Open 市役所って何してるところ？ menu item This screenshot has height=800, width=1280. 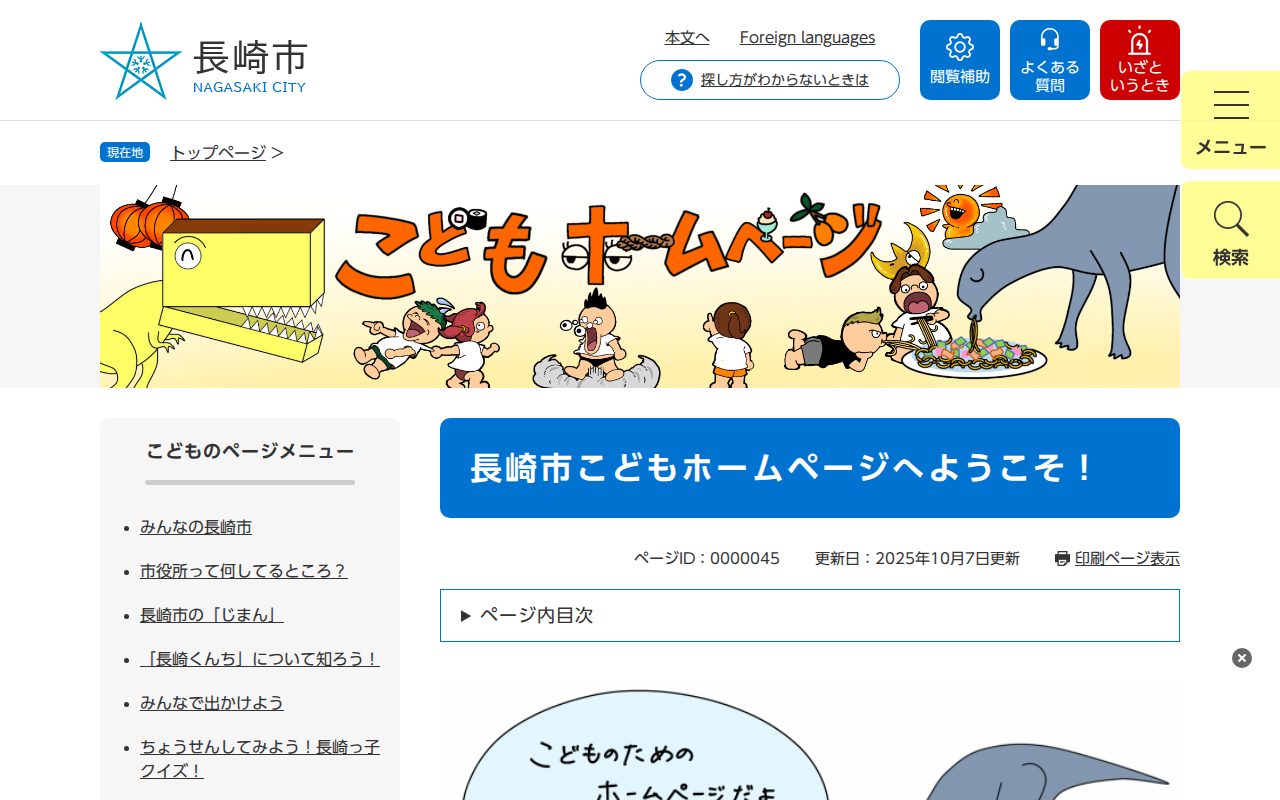point(244,571)
